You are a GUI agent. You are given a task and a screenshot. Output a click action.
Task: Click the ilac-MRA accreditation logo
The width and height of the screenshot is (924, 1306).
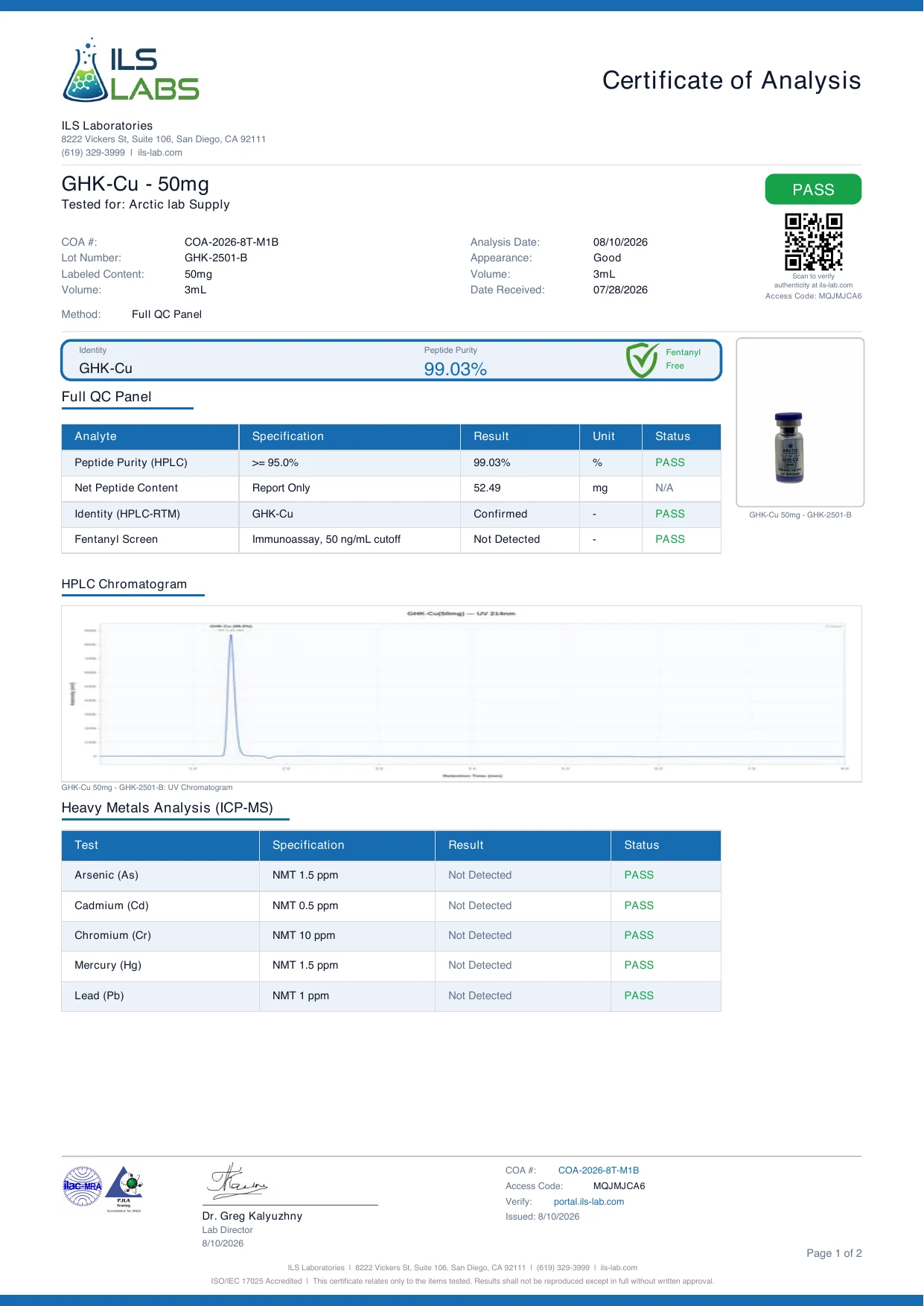click(x=82, y=1186)
